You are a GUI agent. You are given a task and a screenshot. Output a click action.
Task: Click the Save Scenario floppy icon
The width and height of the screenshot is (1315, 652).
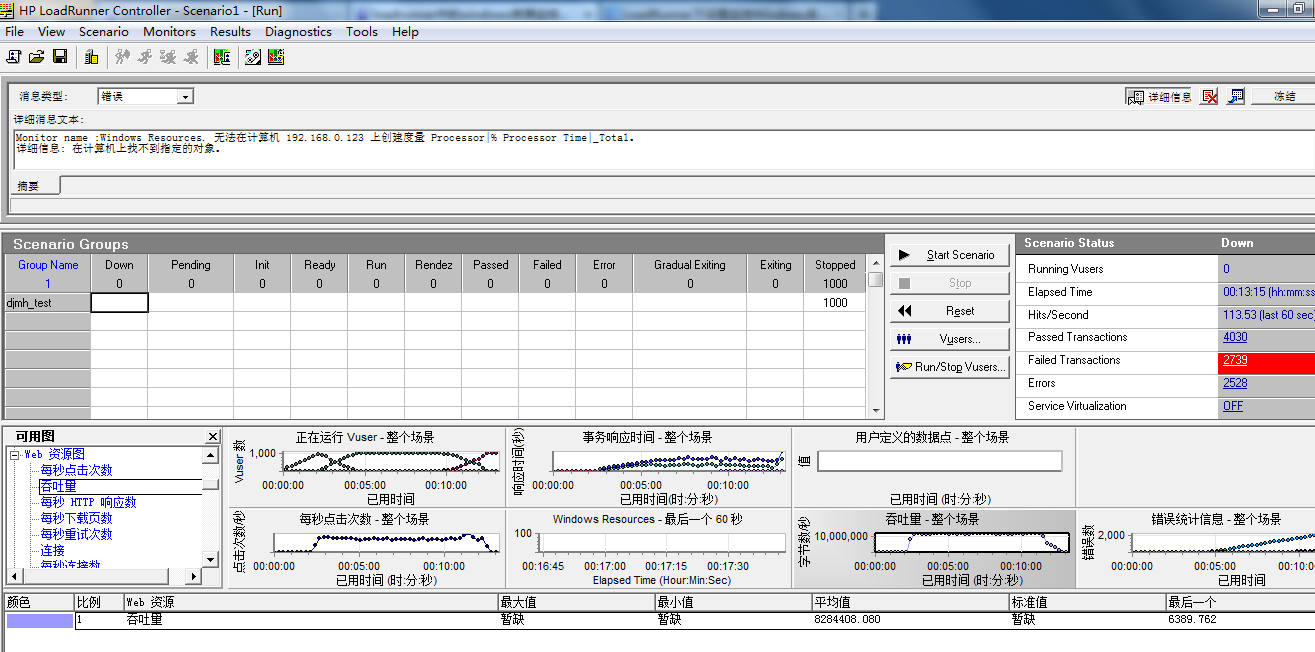[60, 57]
